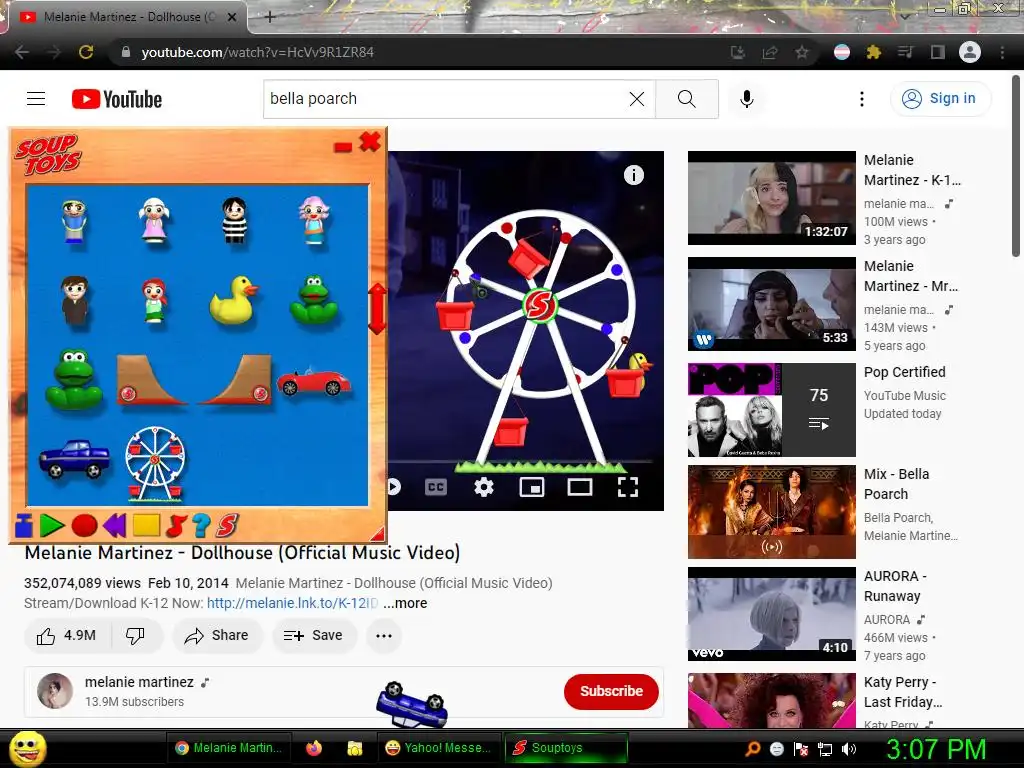The height and width of the screenshot is (768, 1024).
Task: Select the blue pickup truck toy
Action: point(74,458)
